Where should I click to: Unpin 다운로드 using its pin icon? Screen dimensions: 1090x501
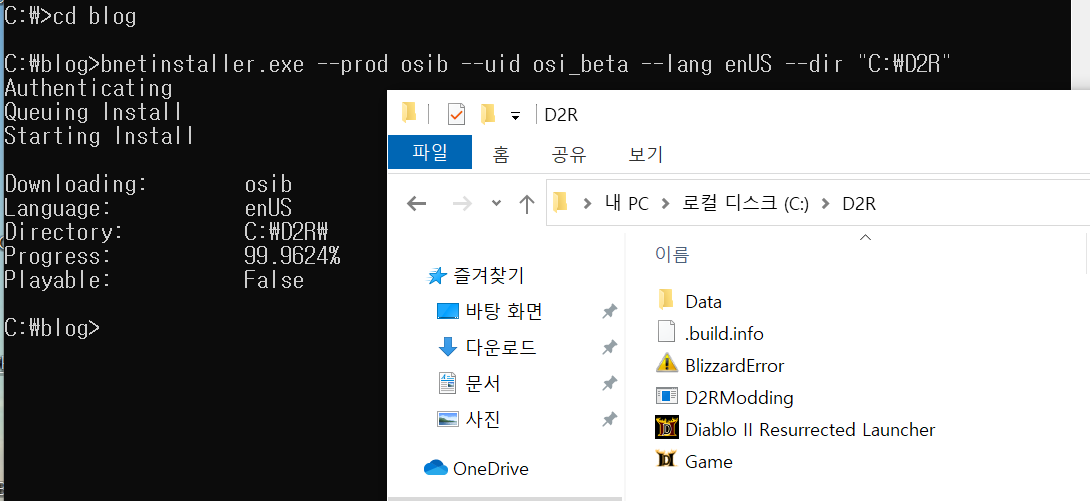click(610, 347)
